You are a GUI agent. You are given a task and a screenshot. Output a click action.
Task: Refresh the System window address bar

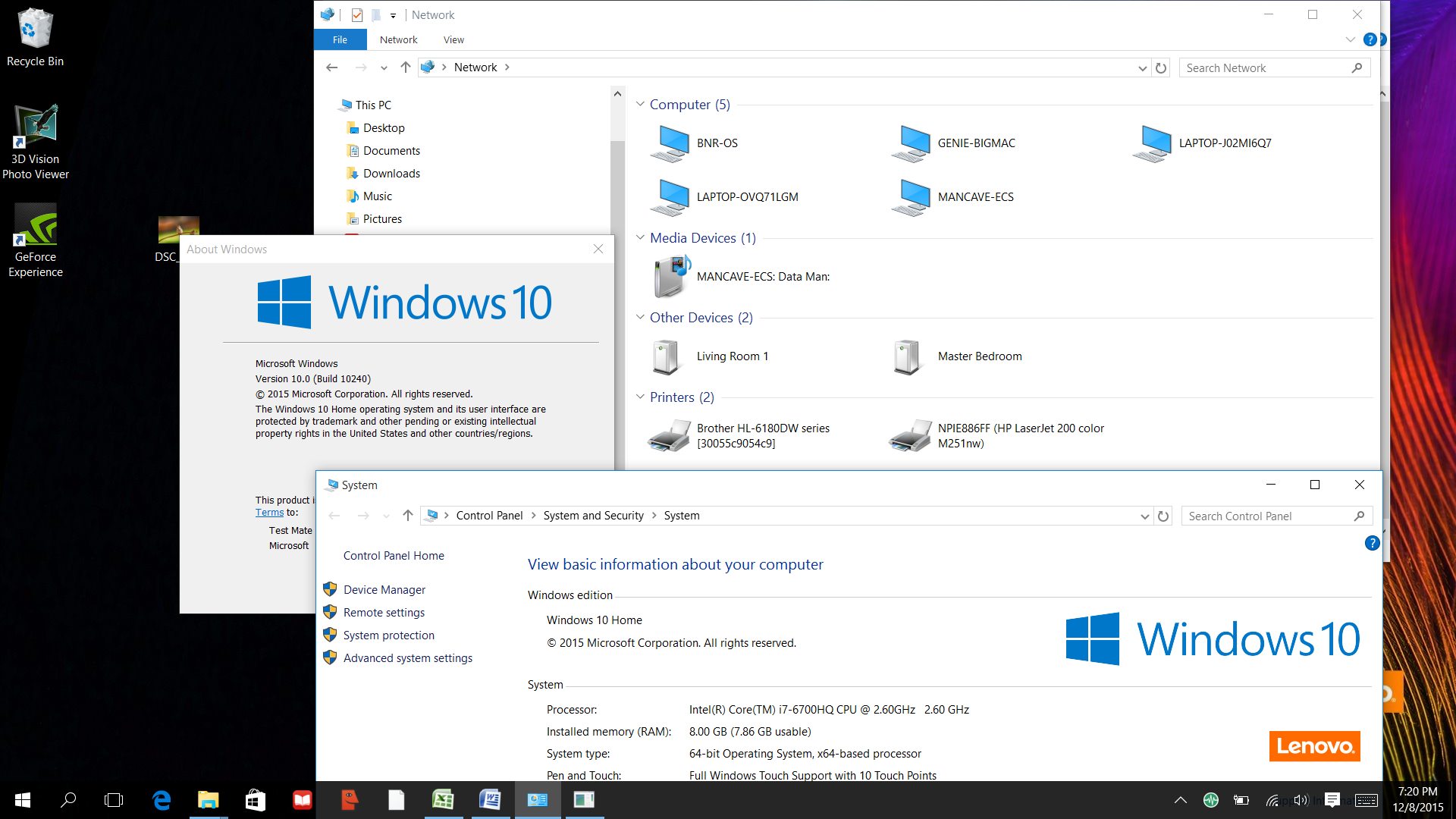[x=1163, y=516]
